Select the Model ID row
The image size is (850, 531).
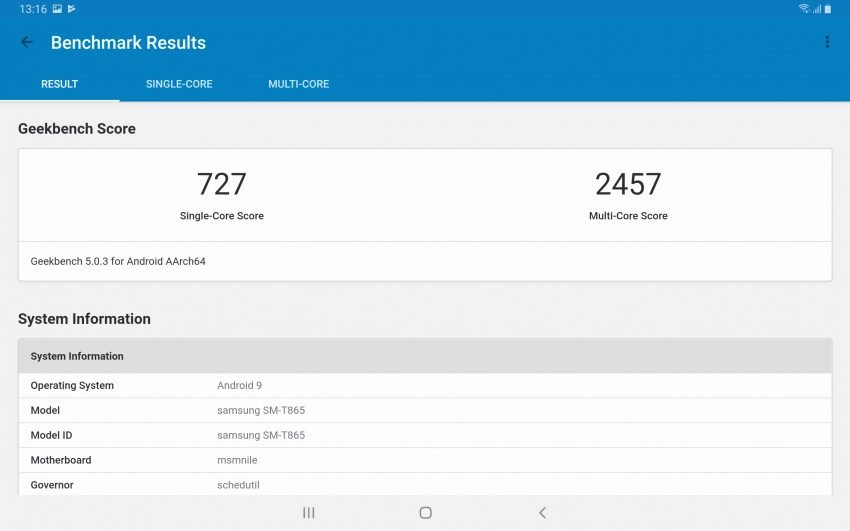click(424, 435)
